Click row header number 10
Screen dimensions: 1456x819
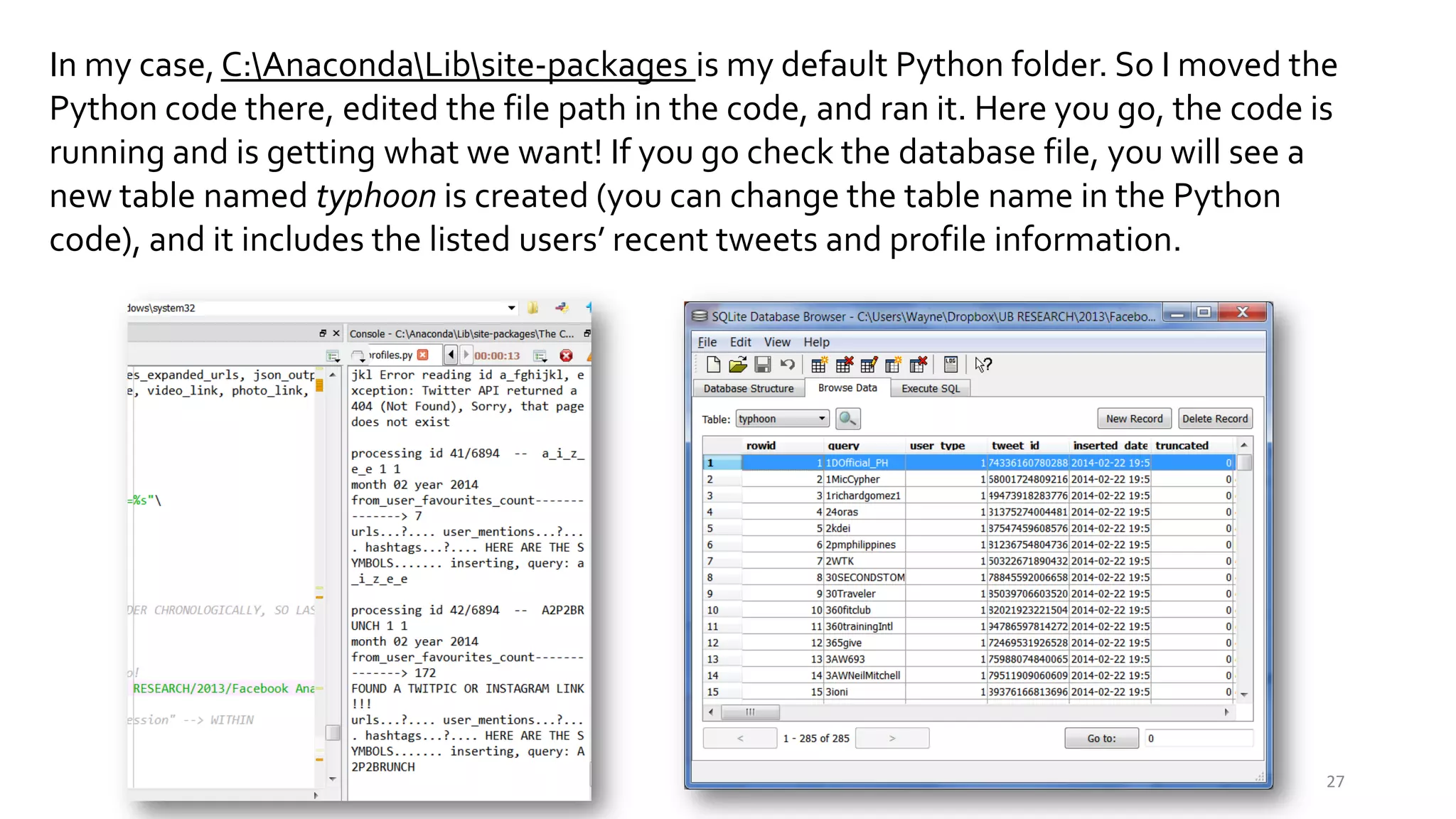point(722,610)
